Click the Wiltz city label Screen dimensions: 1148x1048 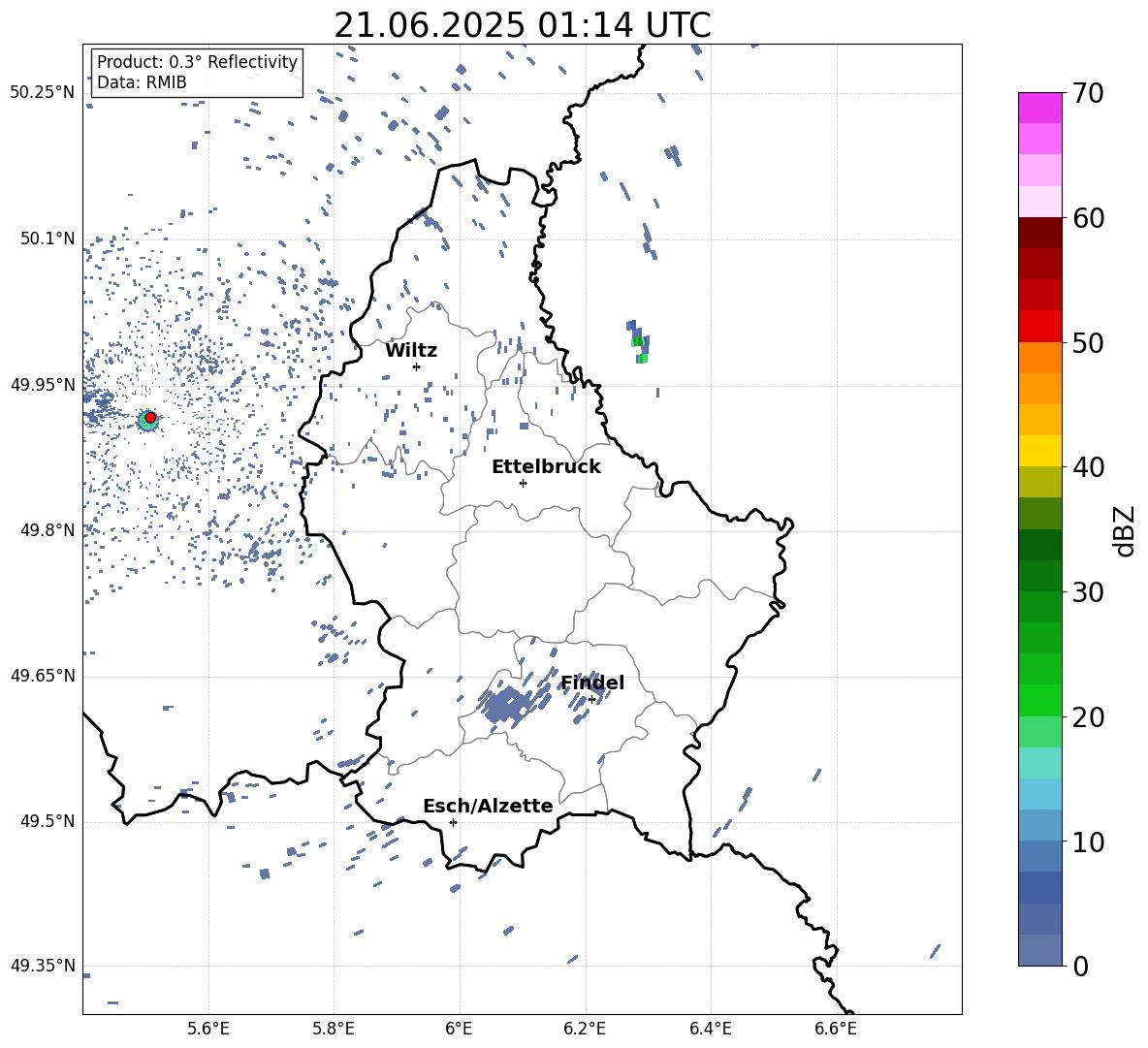click(411, 351)
